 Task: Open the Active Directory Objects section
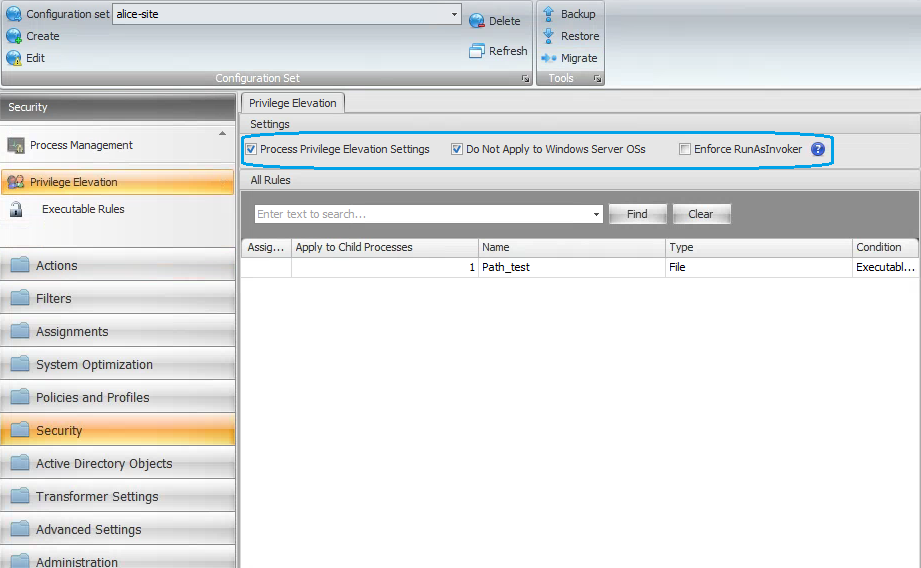(x=117, y=463)
